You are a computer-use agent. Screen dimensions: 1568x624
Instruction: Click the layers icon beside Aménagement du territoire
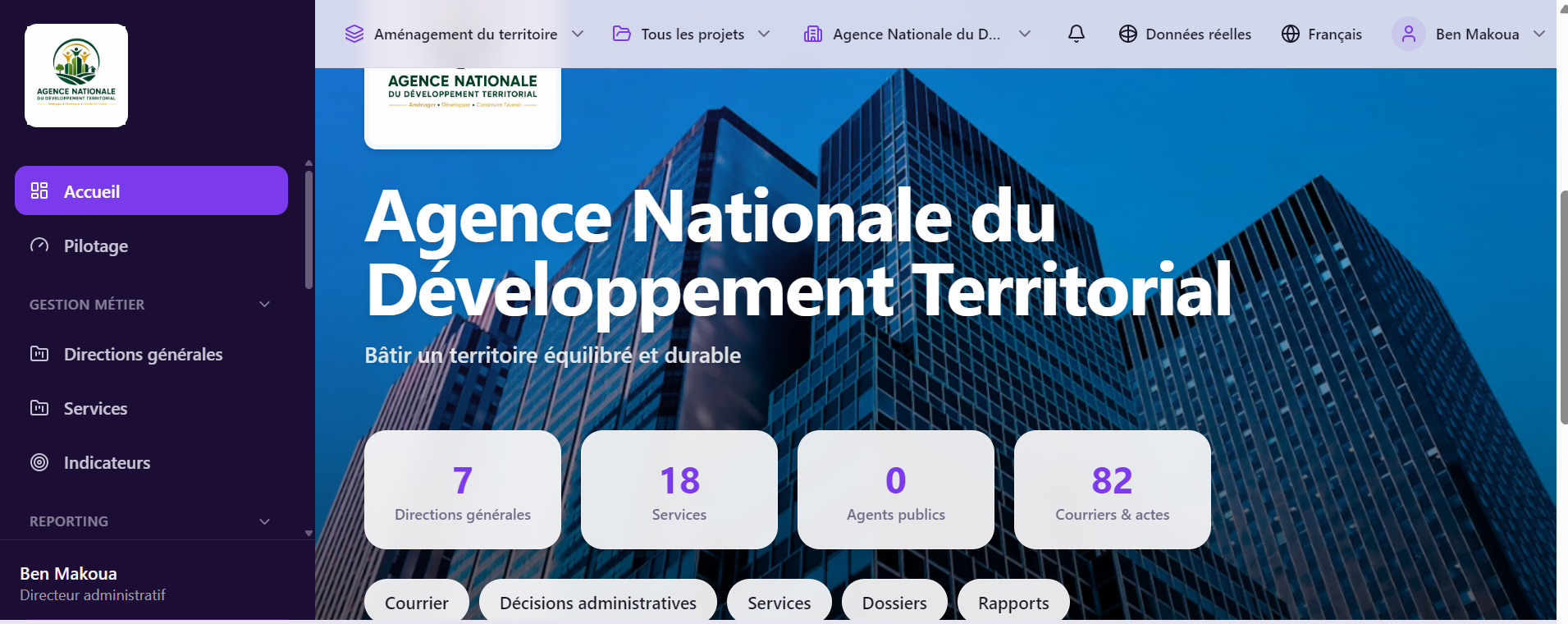354,34
